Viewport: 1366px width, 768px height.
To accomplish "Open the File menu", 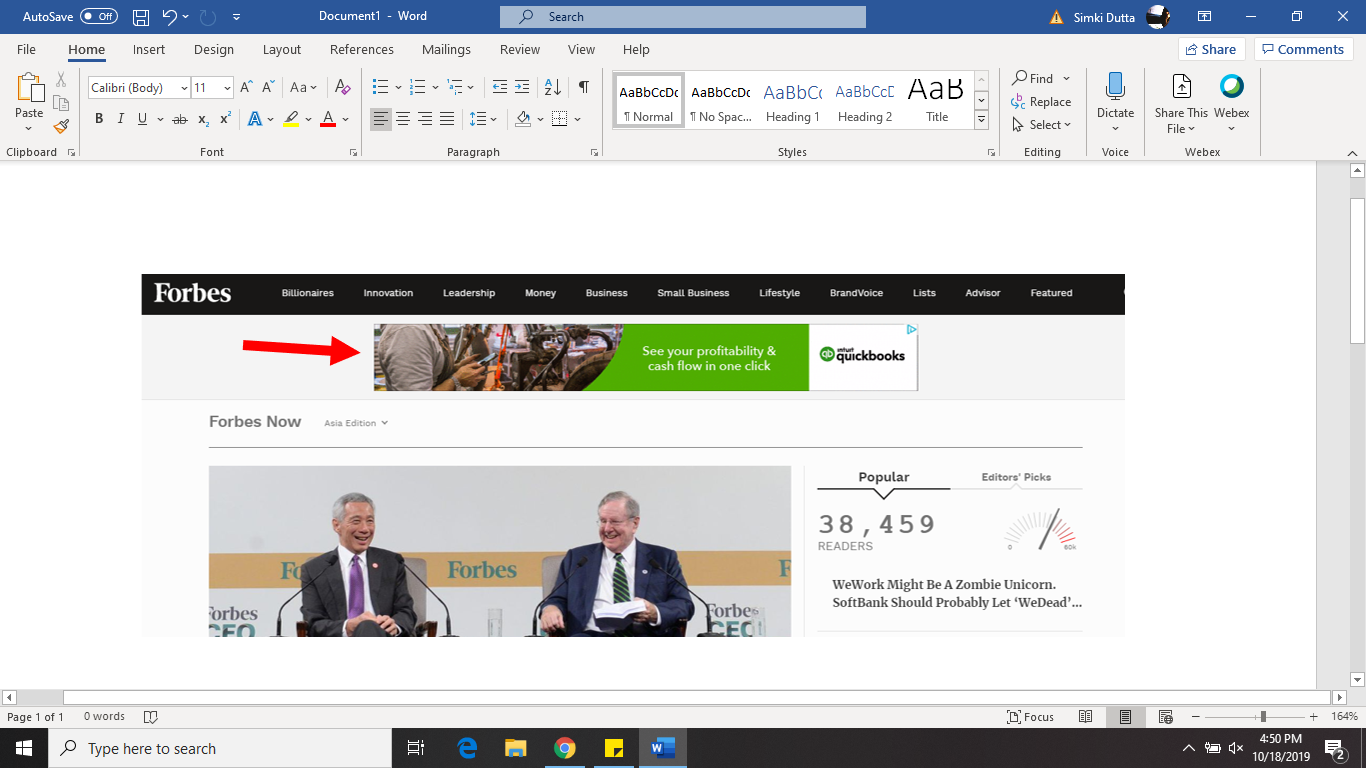I will point(26,49).
